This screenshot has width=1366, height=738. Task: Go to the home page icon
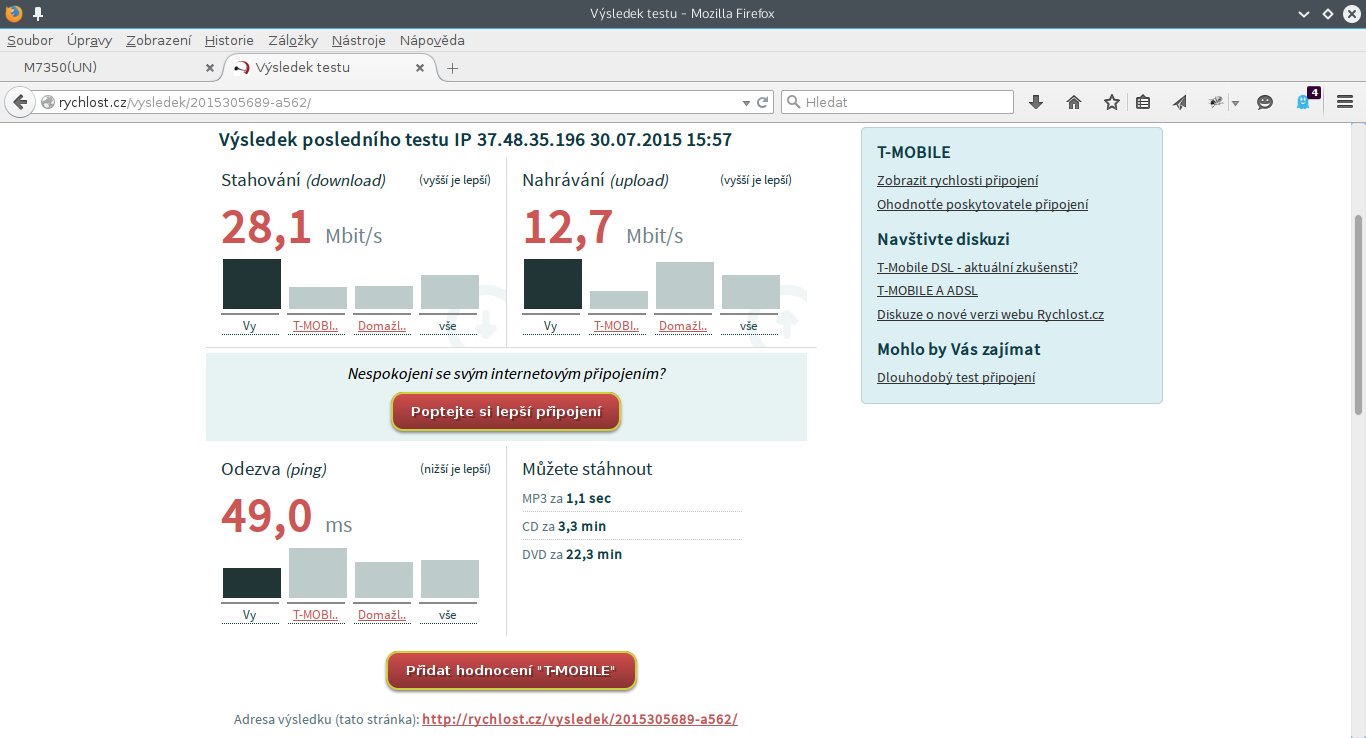pos(1074,102)
